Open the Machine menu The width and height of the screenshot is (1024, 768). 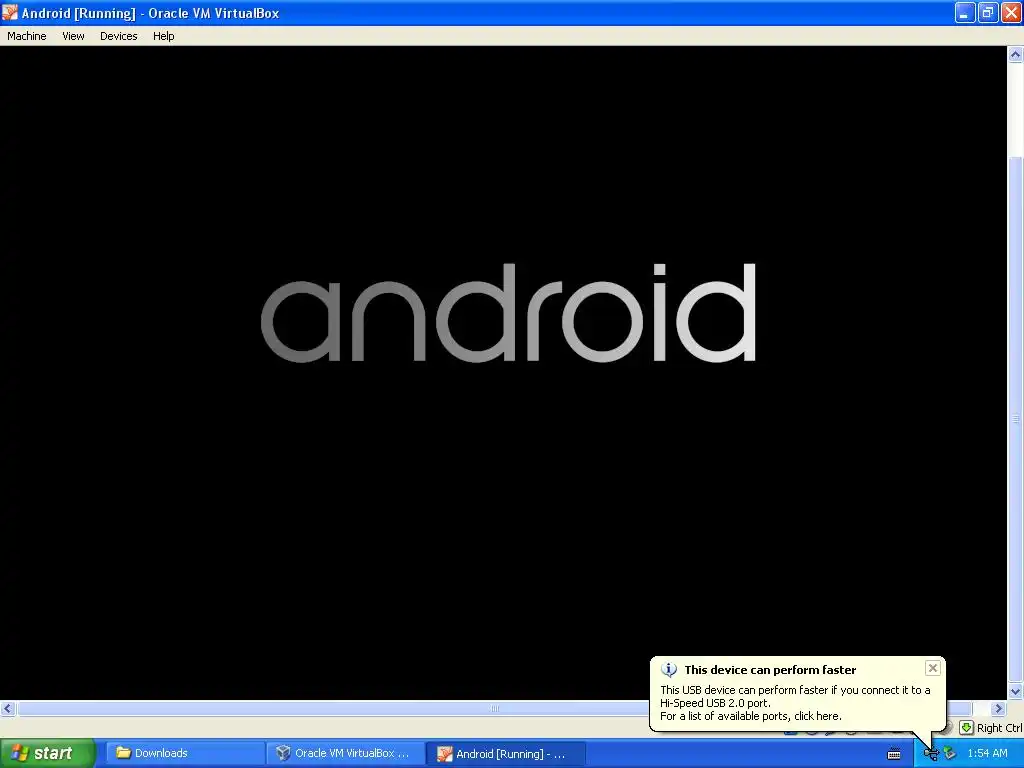pyautogui.click(x=27, y=36)
